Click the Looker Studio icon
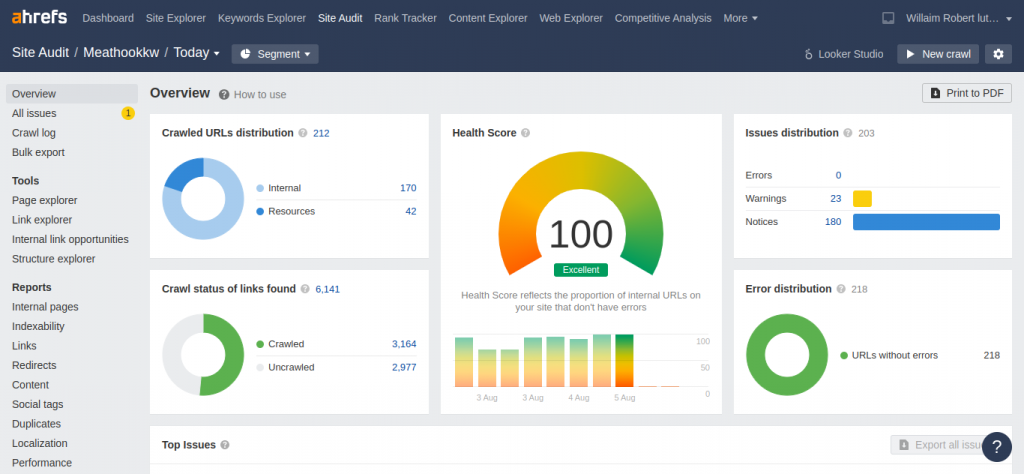 (808, 54)
